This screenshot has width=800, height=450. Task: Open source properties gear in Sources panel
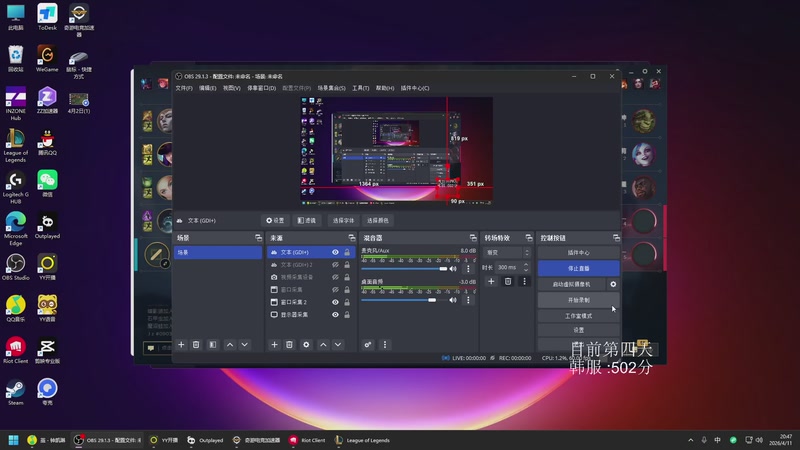click(306, 345)
